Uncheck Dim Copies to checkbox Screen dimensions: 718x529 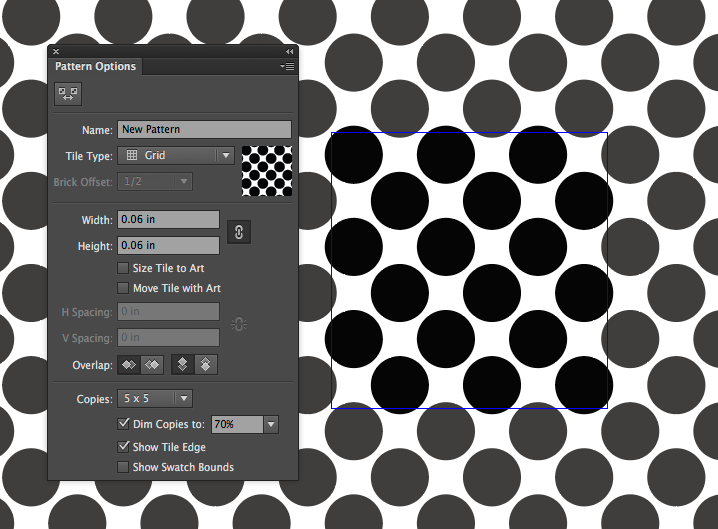[123, 424]
